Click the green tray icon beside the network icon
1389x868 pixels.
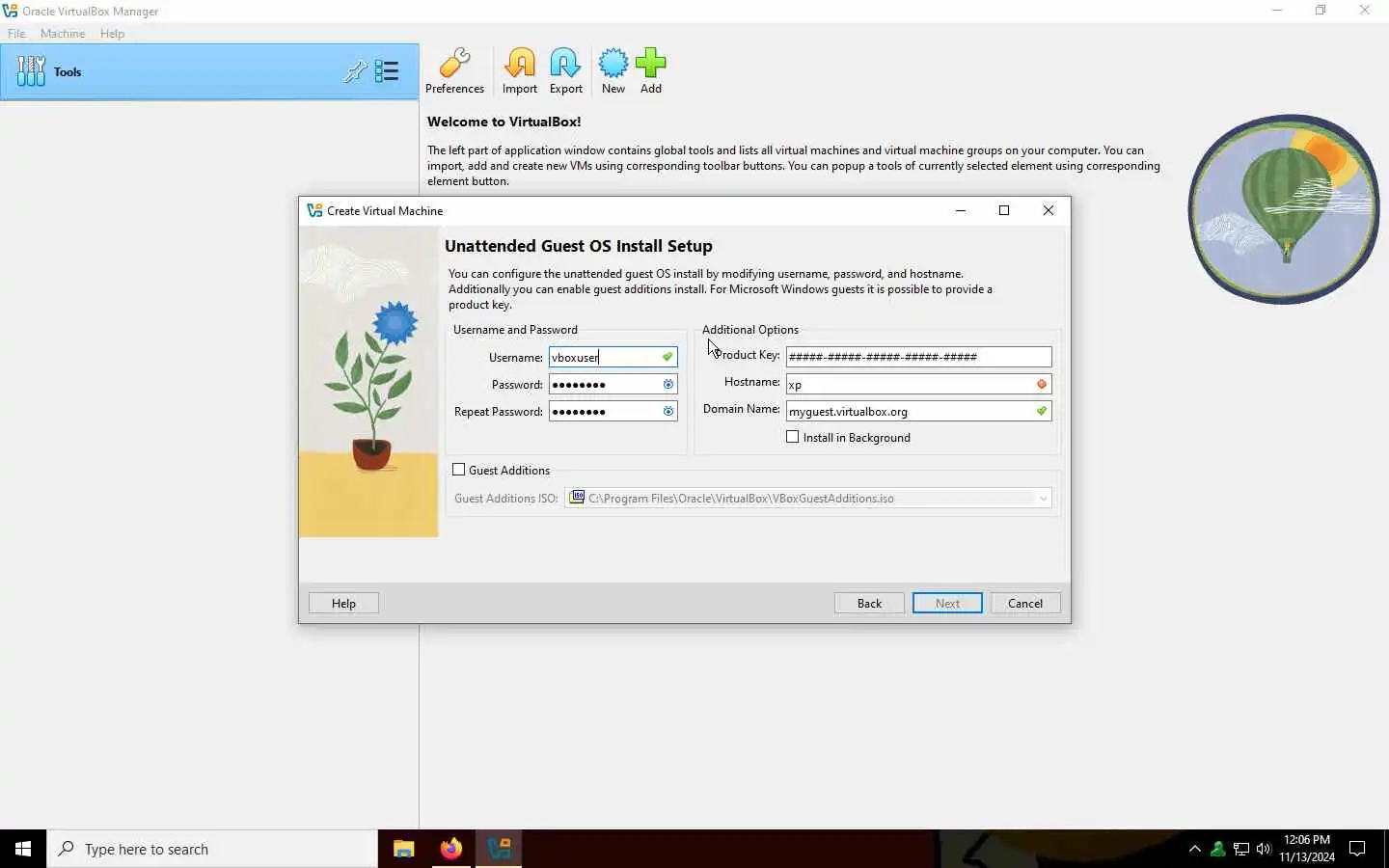tap(1217, 849)
